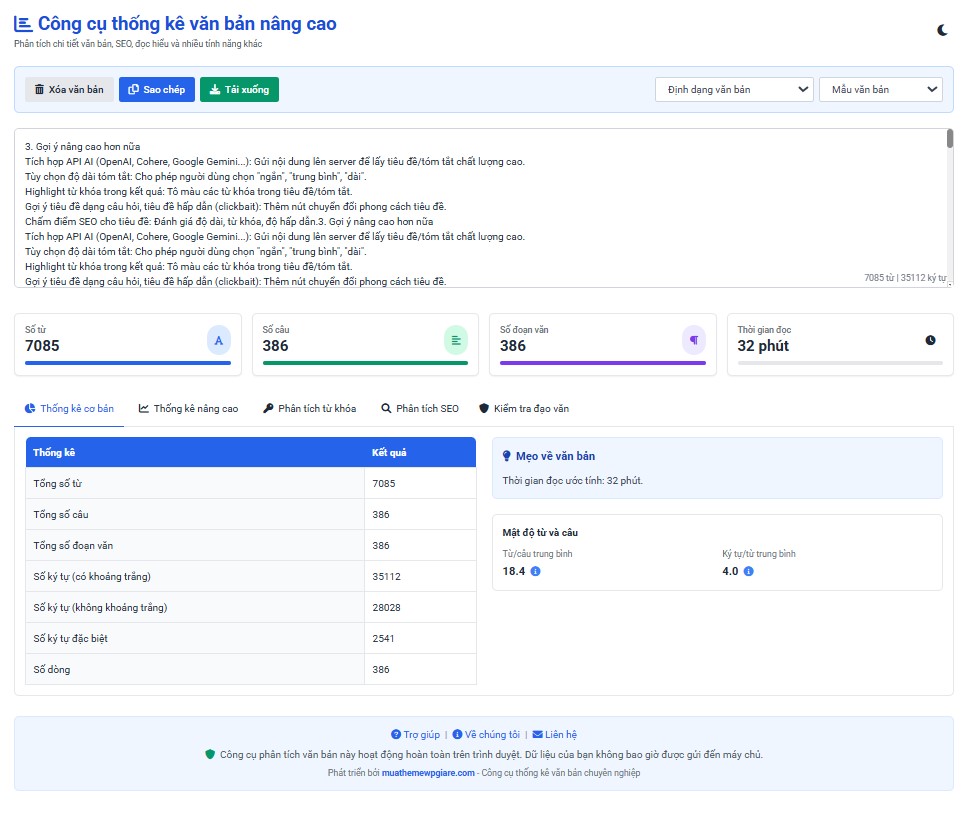Open Mẫu văn bản dropdown

(880, 90)
